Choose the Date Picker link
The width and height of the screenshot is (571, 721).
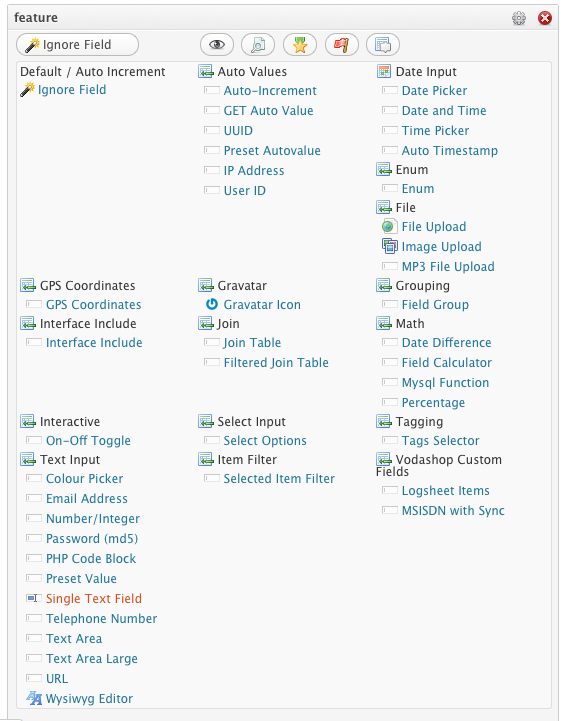click(x=434, y=91)
